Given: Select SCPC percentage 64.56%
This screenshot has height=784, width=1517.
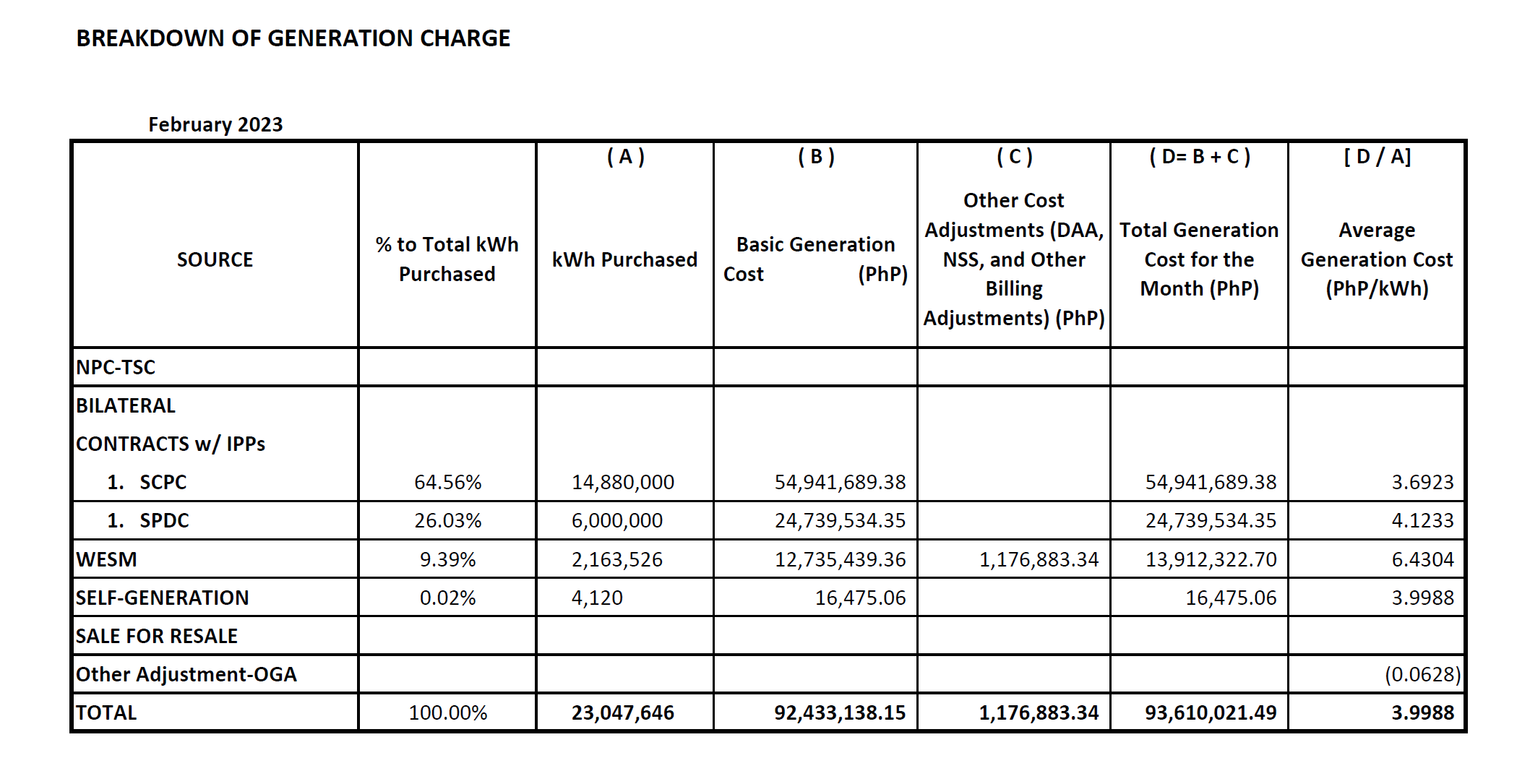Looking at the screenshot, I should [x=448, y=482].
